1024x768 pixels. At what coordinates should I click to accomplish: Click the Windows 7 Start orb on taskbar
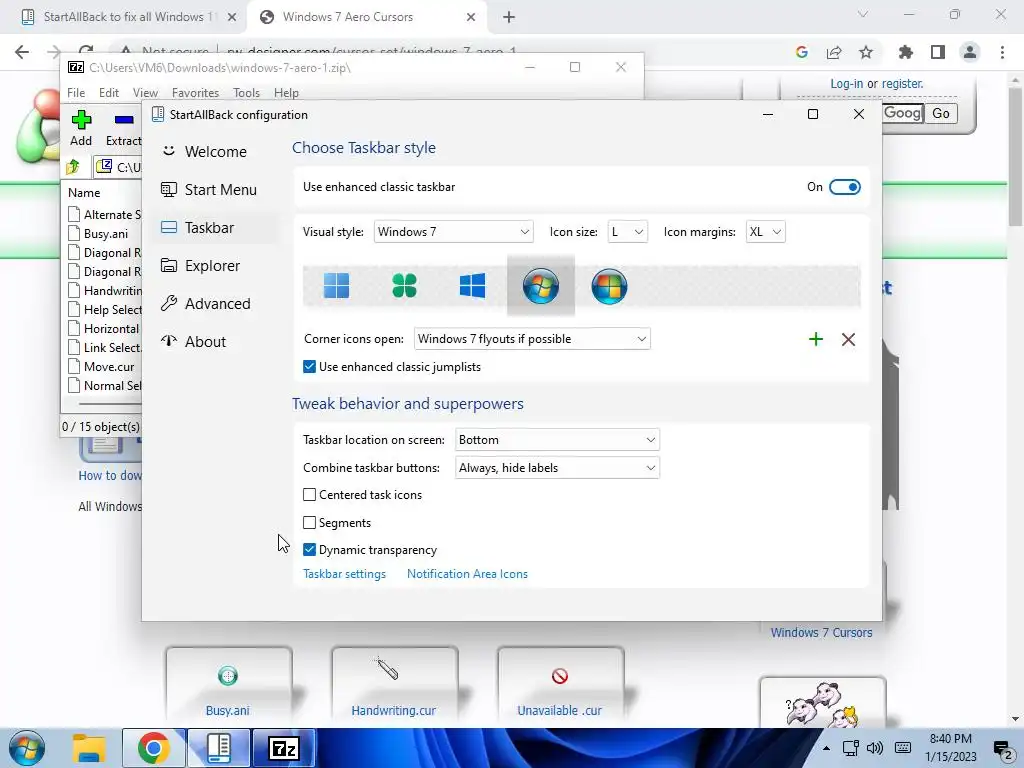point(27,748)
